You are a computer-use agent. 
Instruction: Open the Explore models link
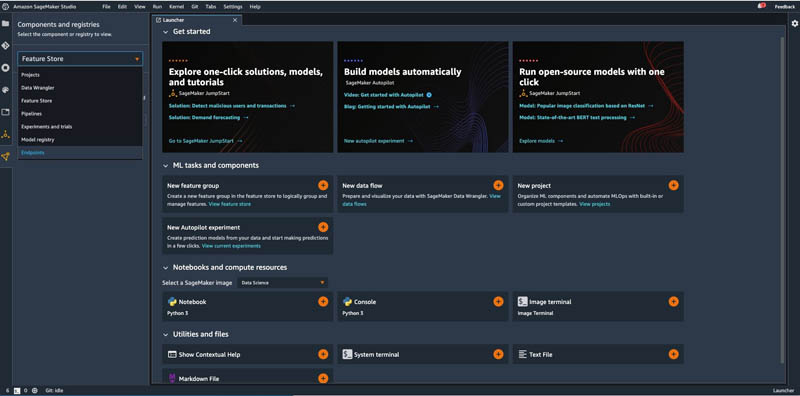pos(541,141)
